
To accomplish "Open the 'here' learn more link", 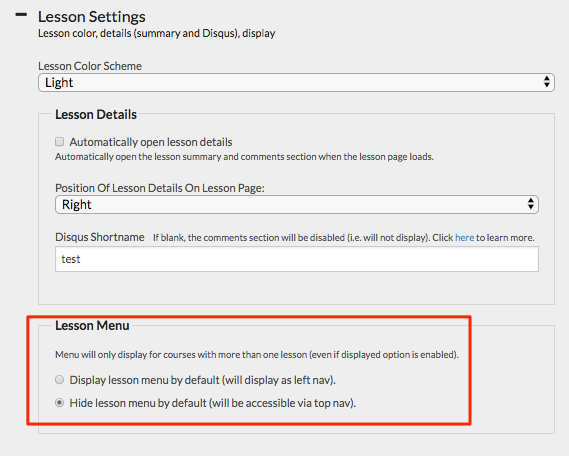I will [464, 238].
